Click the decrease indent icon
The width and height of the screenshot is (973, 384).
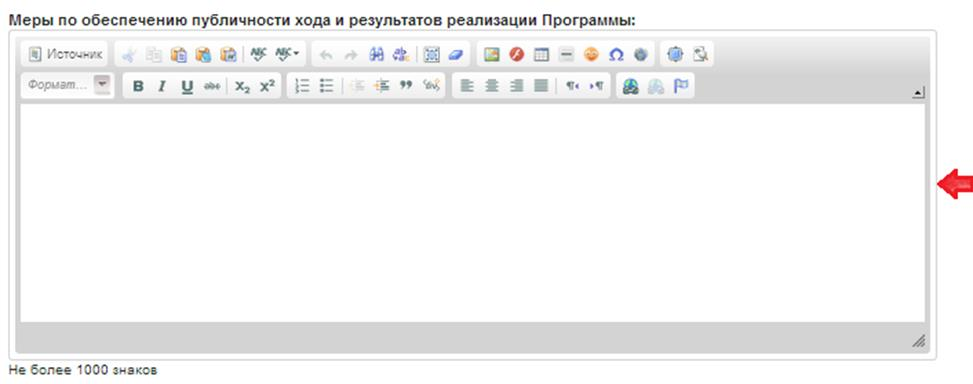(x=357, y=86)
